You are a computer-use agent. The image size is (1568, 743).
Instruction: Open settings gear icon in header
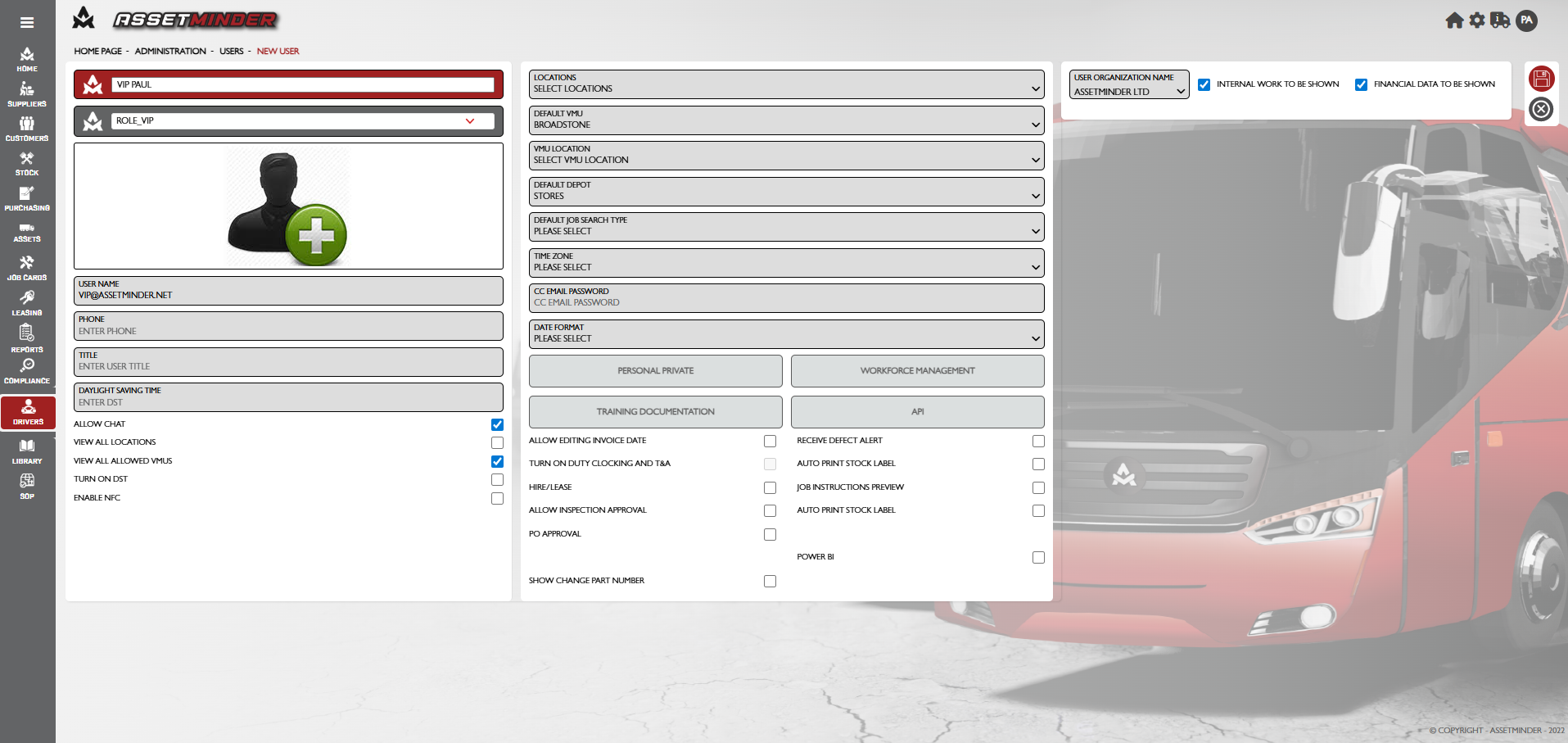(x=1477, y=20)
